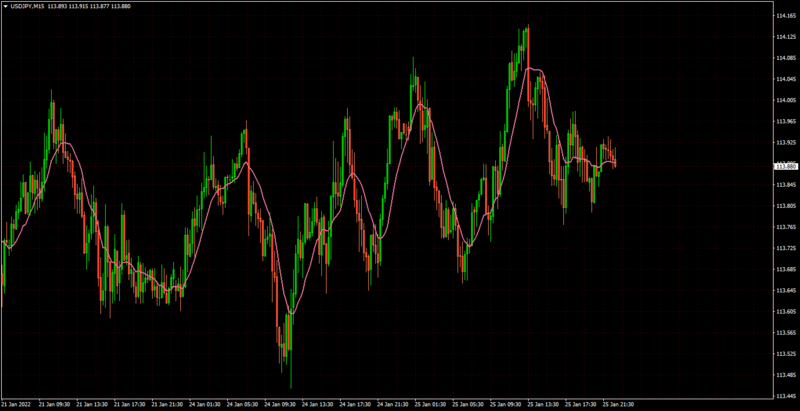Click the 113.805 price axis label

pos(785,206)
